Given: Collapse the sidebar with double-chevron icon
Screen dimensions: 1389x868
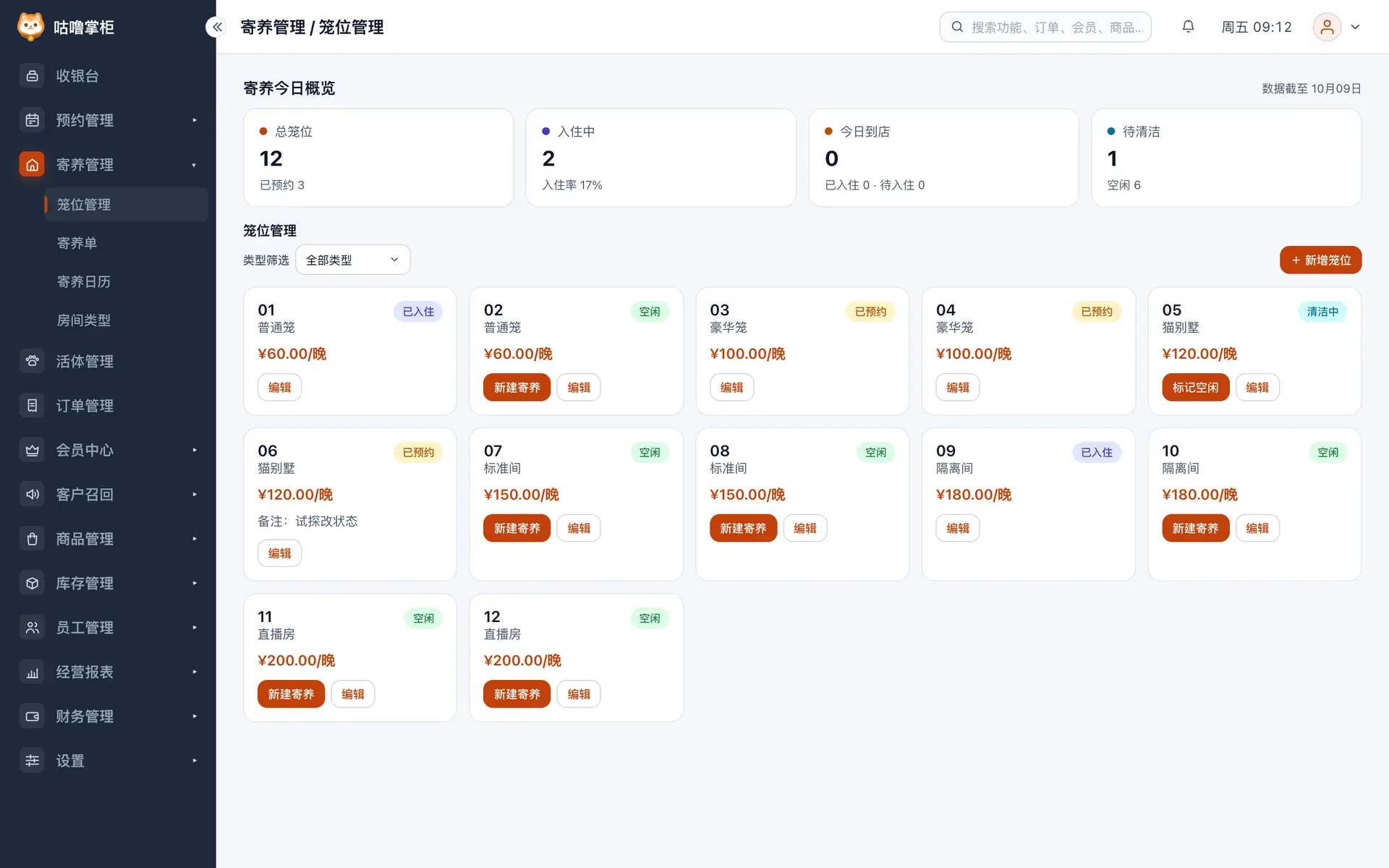Looking at the screenshot, I should [x=216, y=27].
